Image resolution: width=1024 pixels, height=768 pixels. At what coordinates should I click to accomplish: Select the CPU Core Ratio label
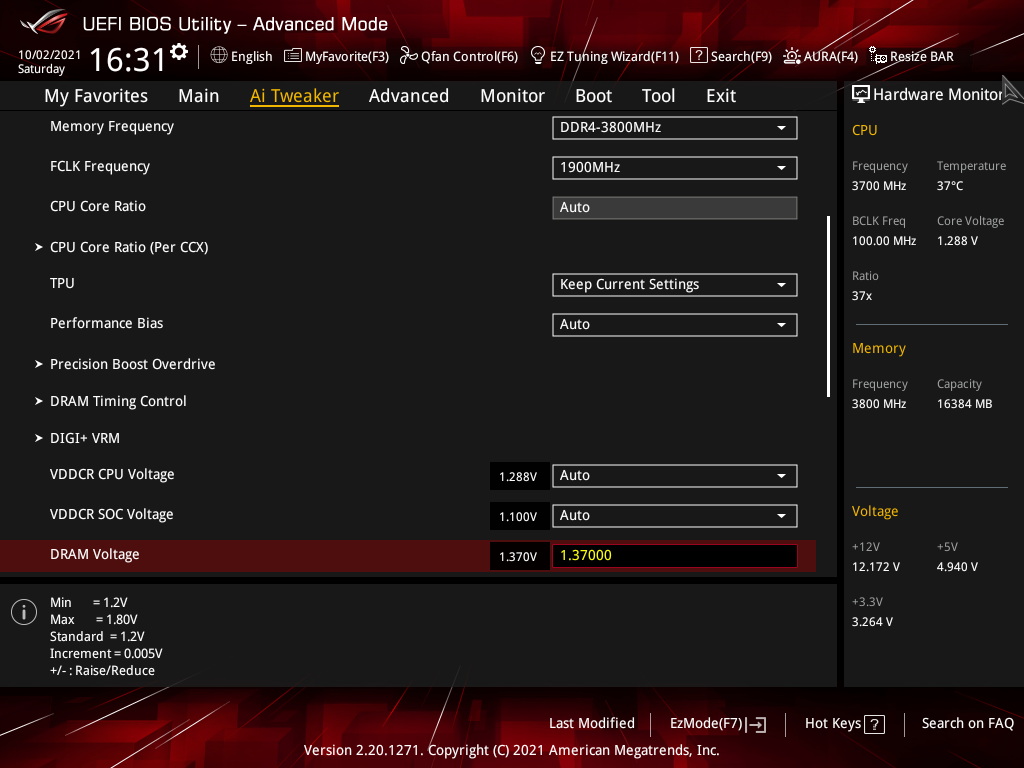pos(98,206)
